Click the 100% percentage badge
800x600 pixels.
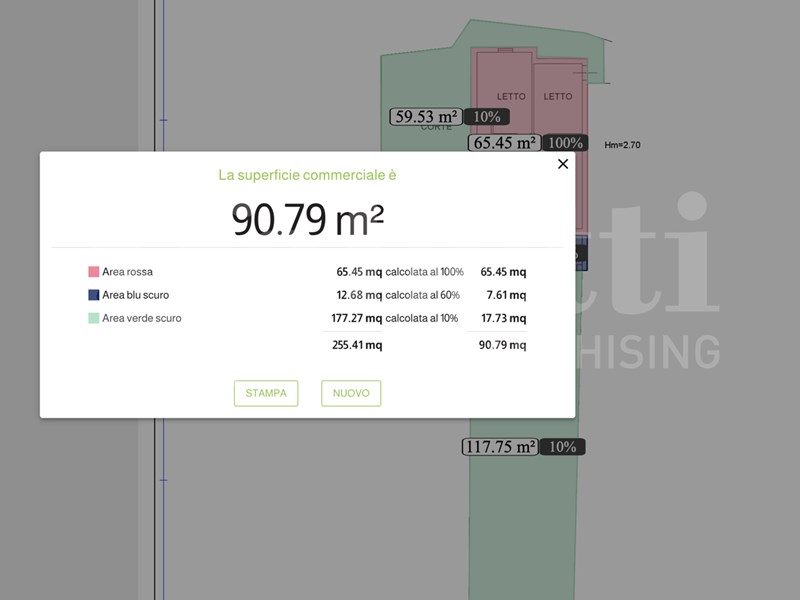(566, 143)
